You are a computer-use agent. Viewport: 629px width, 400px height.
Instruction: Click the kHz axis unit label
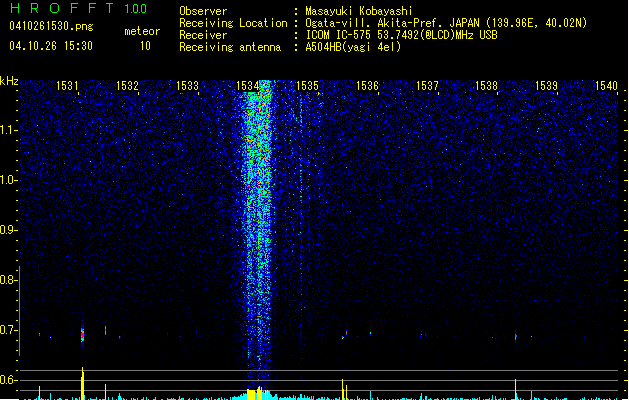tap(9, 81)
